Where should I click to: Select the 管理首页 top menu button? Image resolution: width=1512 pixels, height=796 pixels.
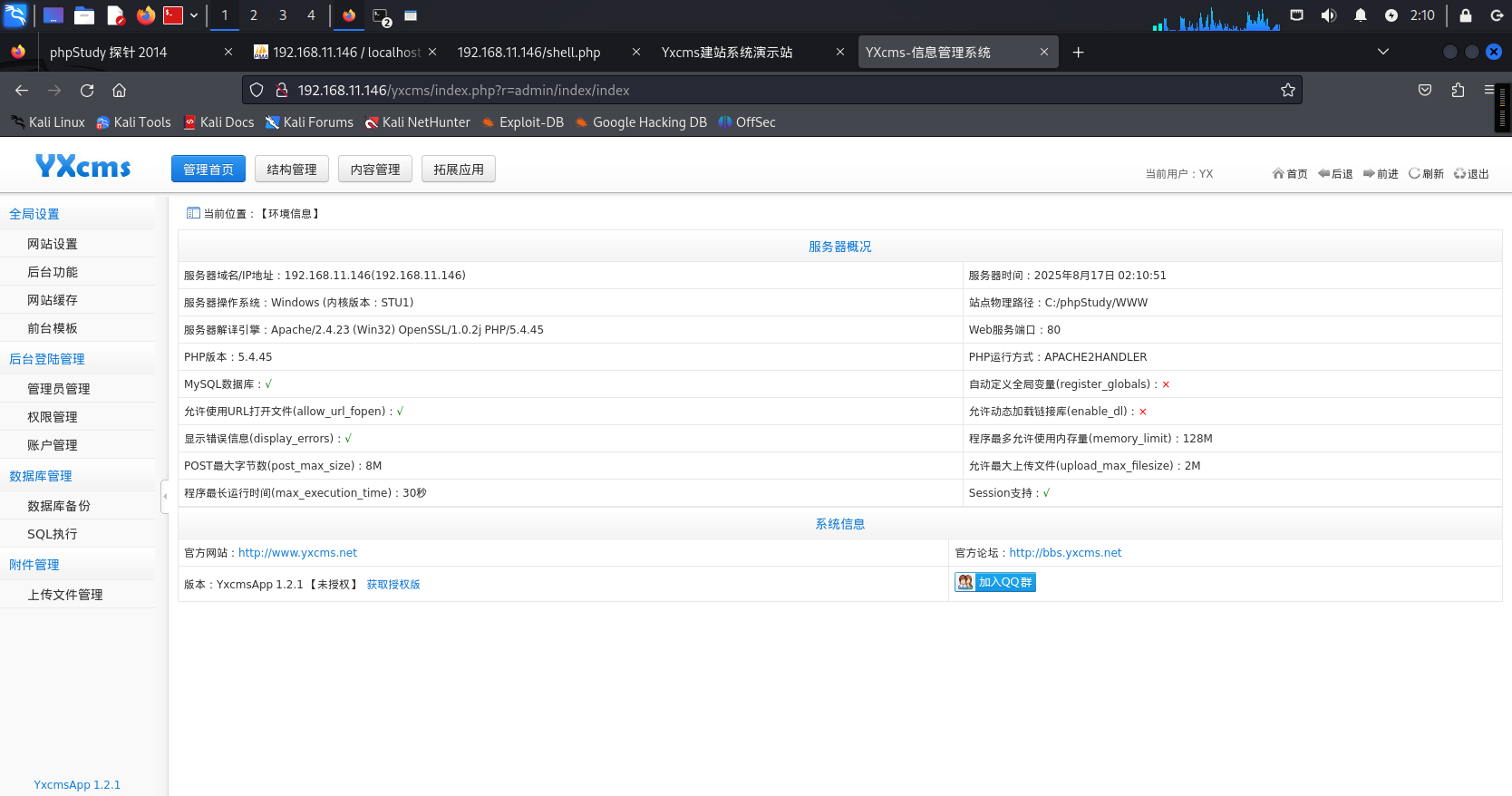[x=208, y=170]
